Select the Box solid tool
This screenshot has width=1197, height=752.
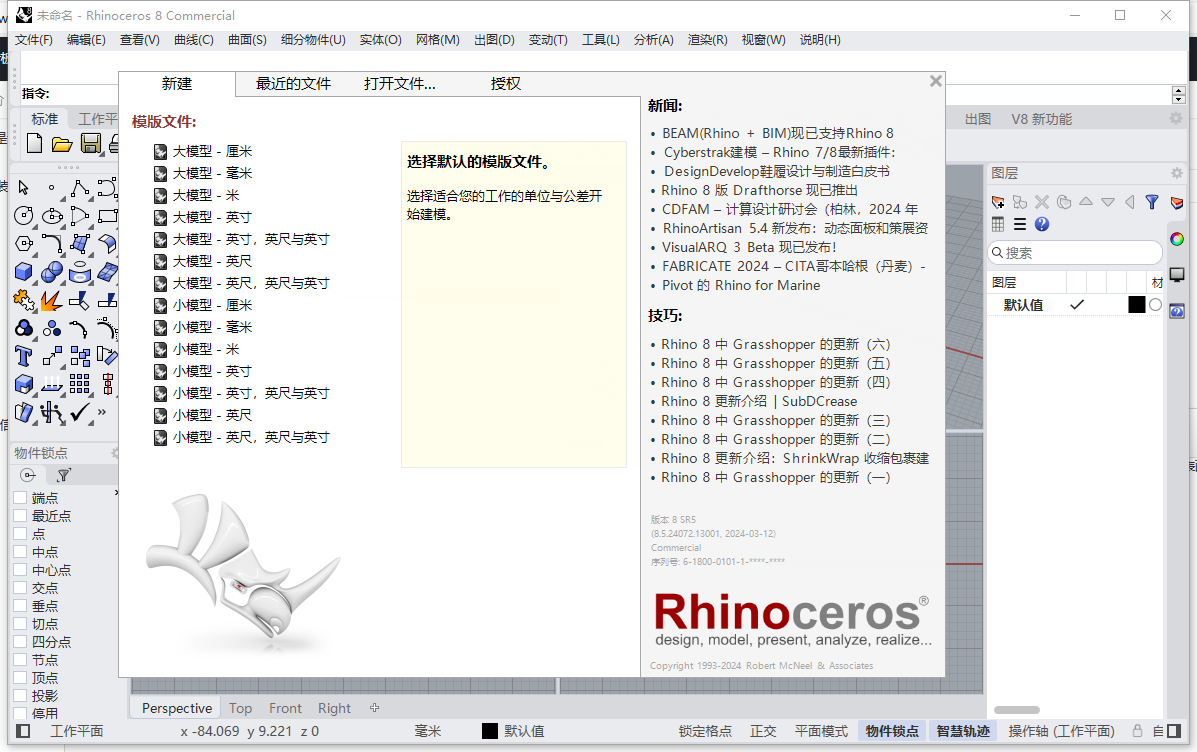tap(24, 272)
